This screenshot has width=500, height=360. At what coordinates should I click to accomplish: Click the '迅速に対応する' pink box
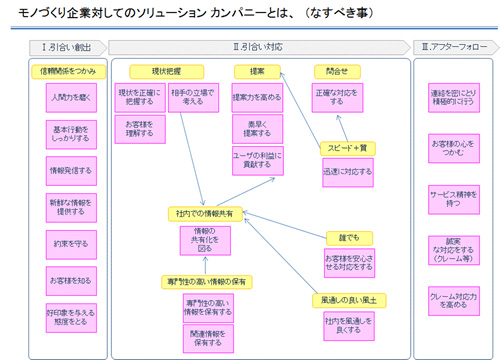click(x=348, y=172)
